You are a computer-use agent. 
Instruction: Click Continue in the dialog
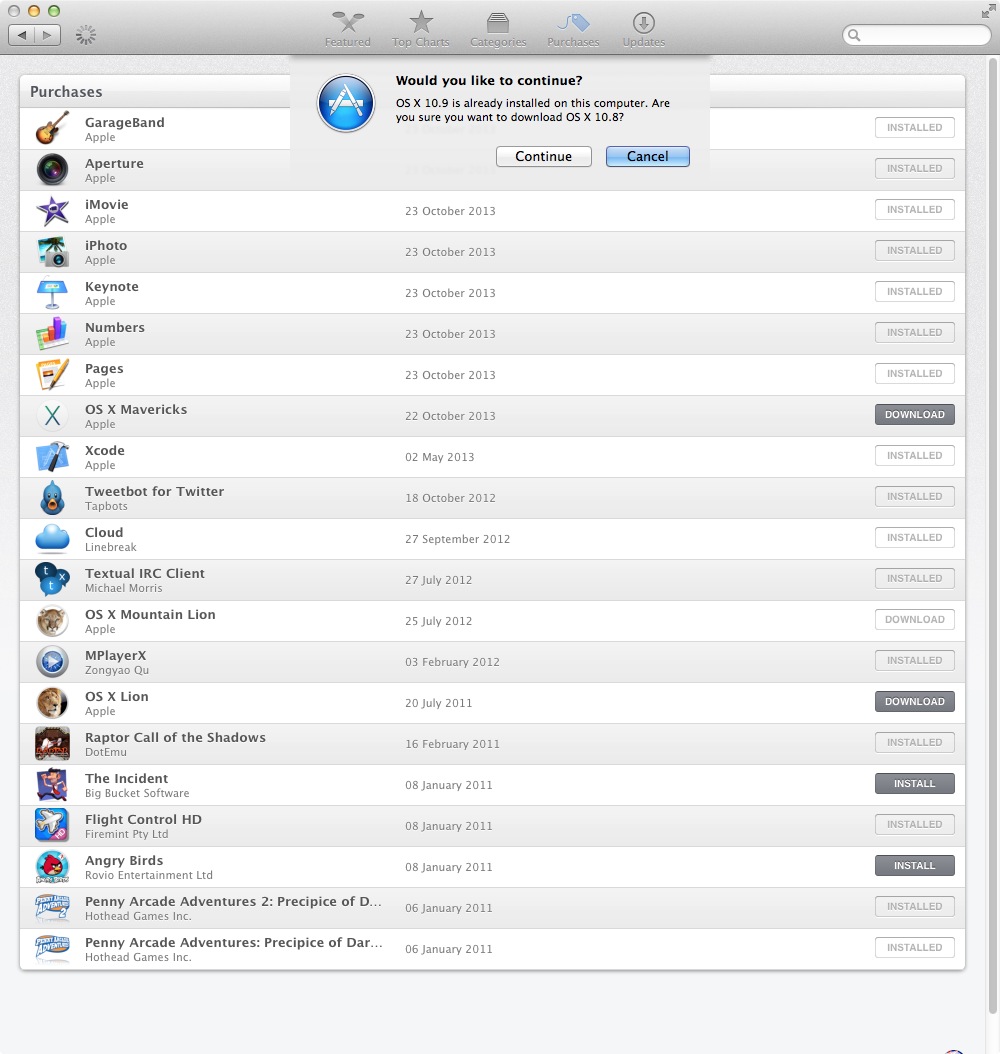544,156
